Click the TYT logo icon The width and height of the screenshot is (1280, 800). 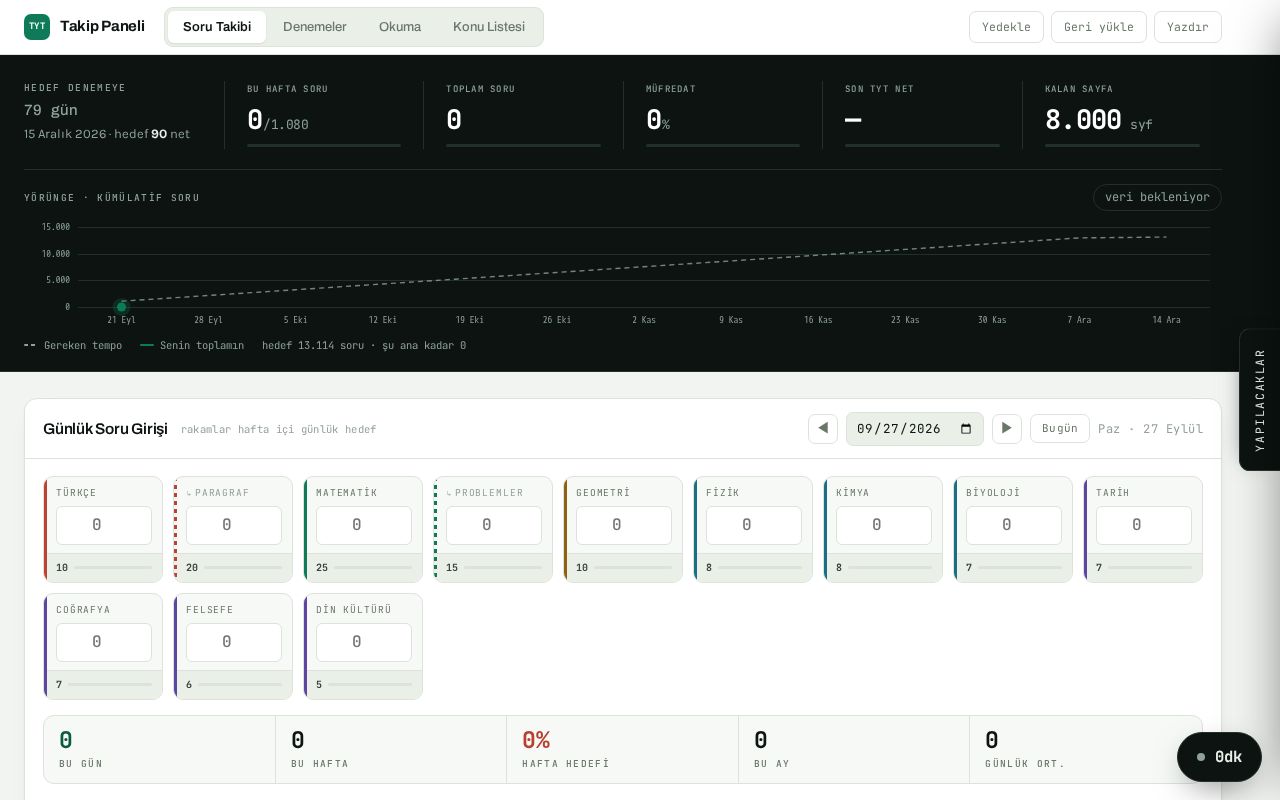coord(37,27)
